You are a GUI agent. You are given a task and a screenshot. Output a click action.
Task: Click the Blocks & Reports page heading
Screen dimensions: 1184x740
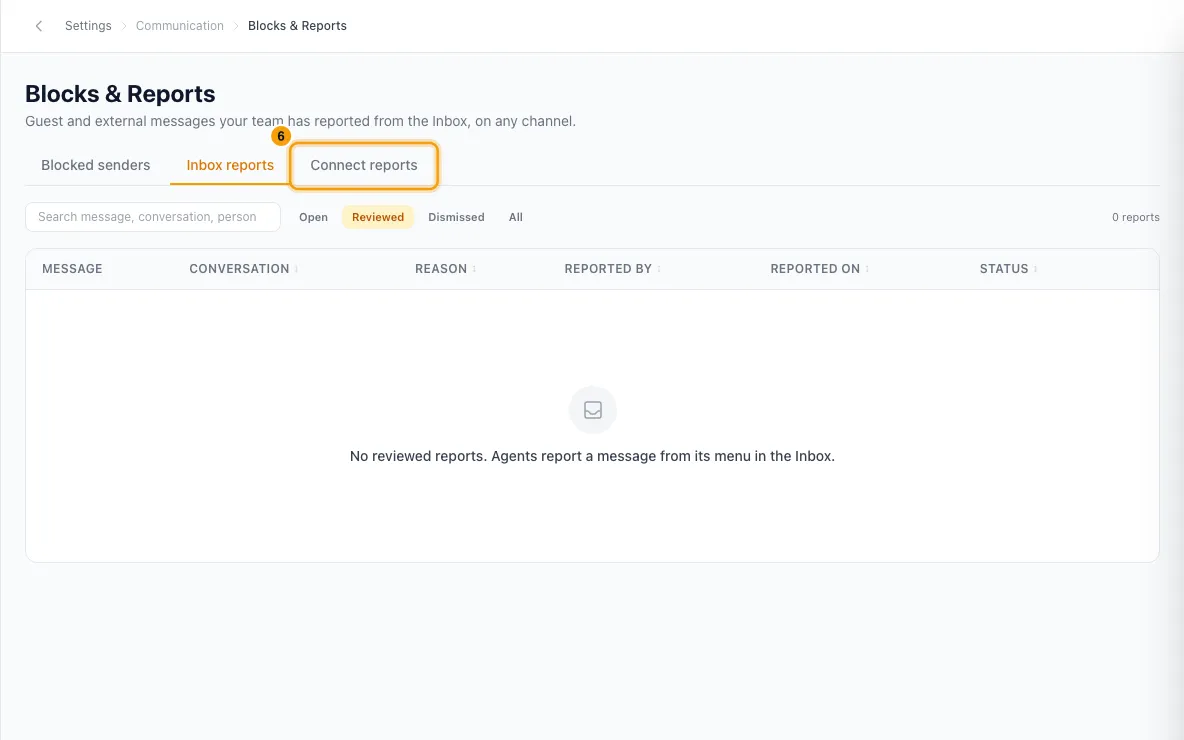tap(120, 94)
